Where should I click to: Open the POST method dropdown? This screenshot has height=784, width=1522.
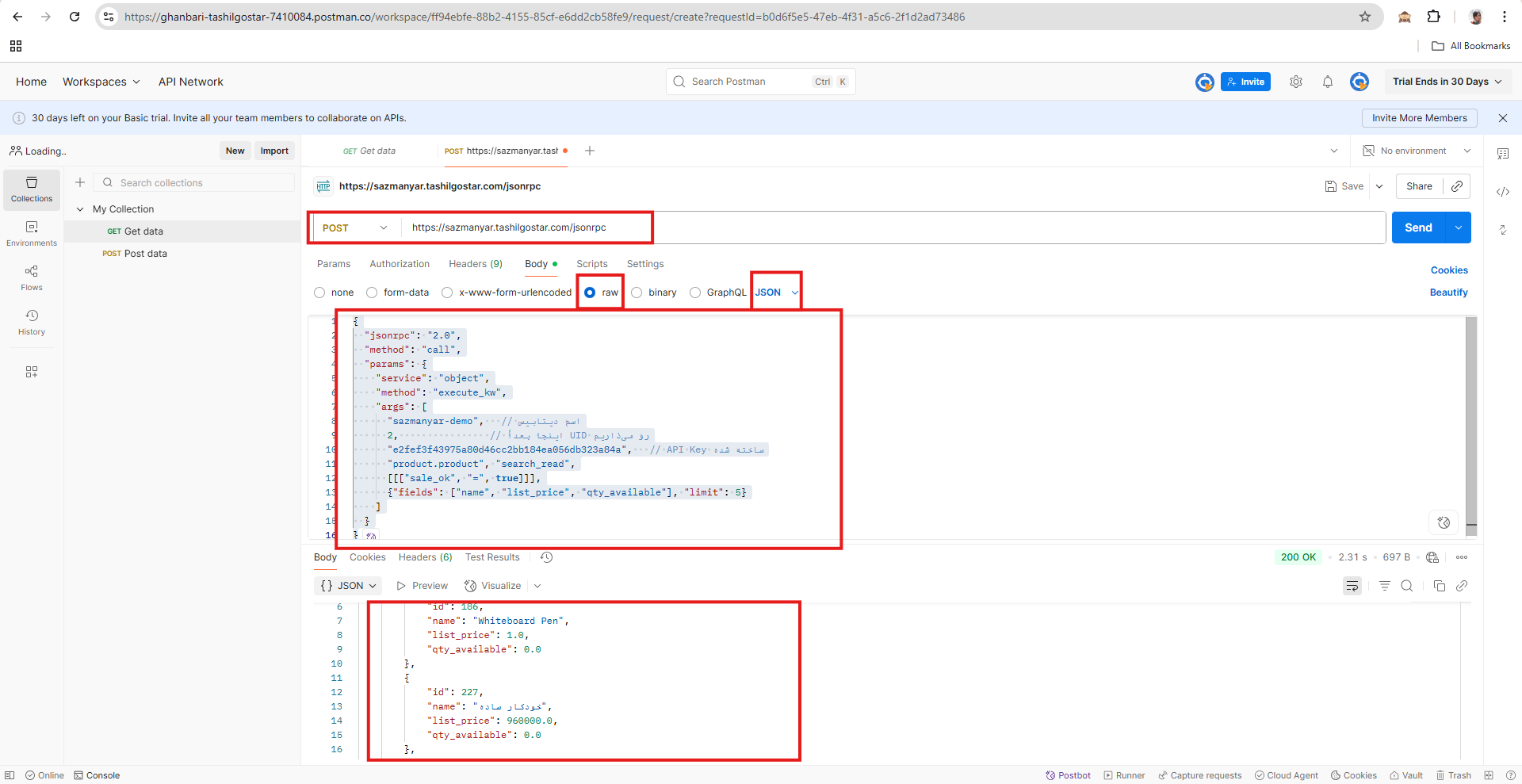(354, 228)
